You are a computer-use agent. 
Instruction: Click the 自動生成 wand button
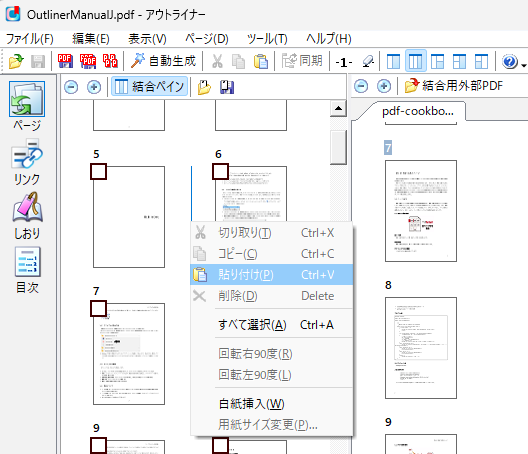pos(163,61)
